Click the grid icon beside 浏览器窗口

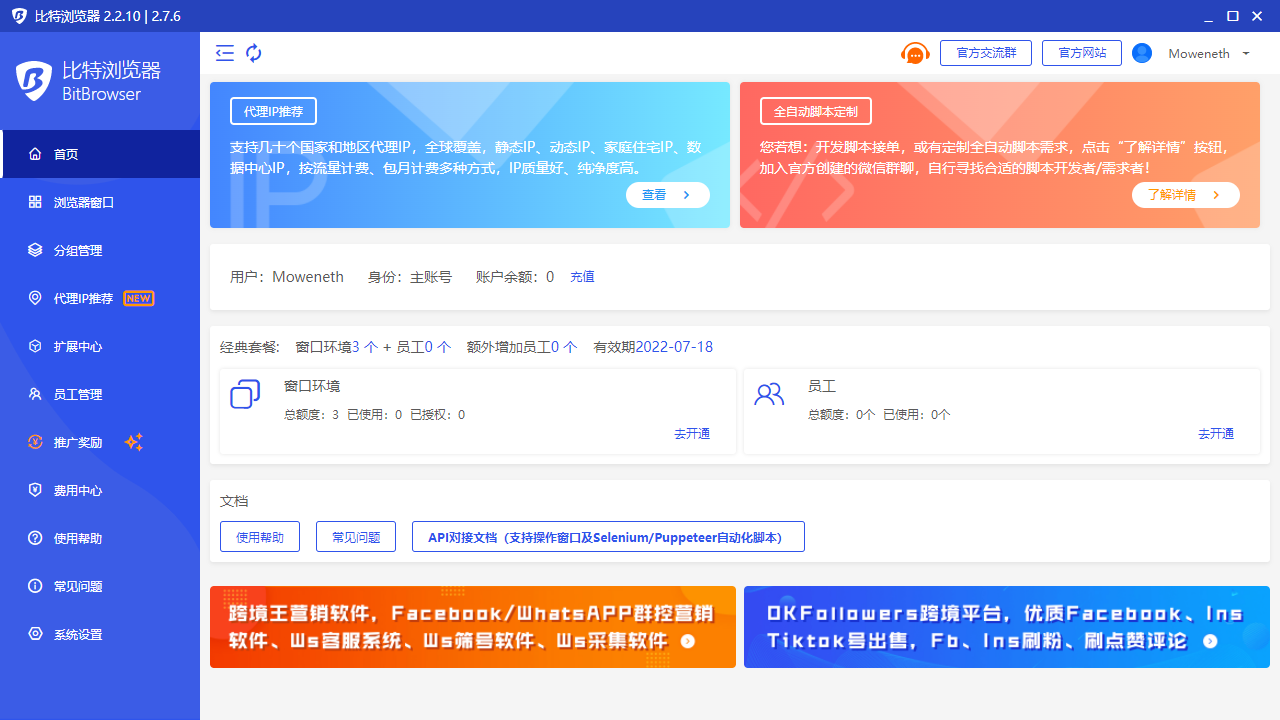click(x=35, y=202)
